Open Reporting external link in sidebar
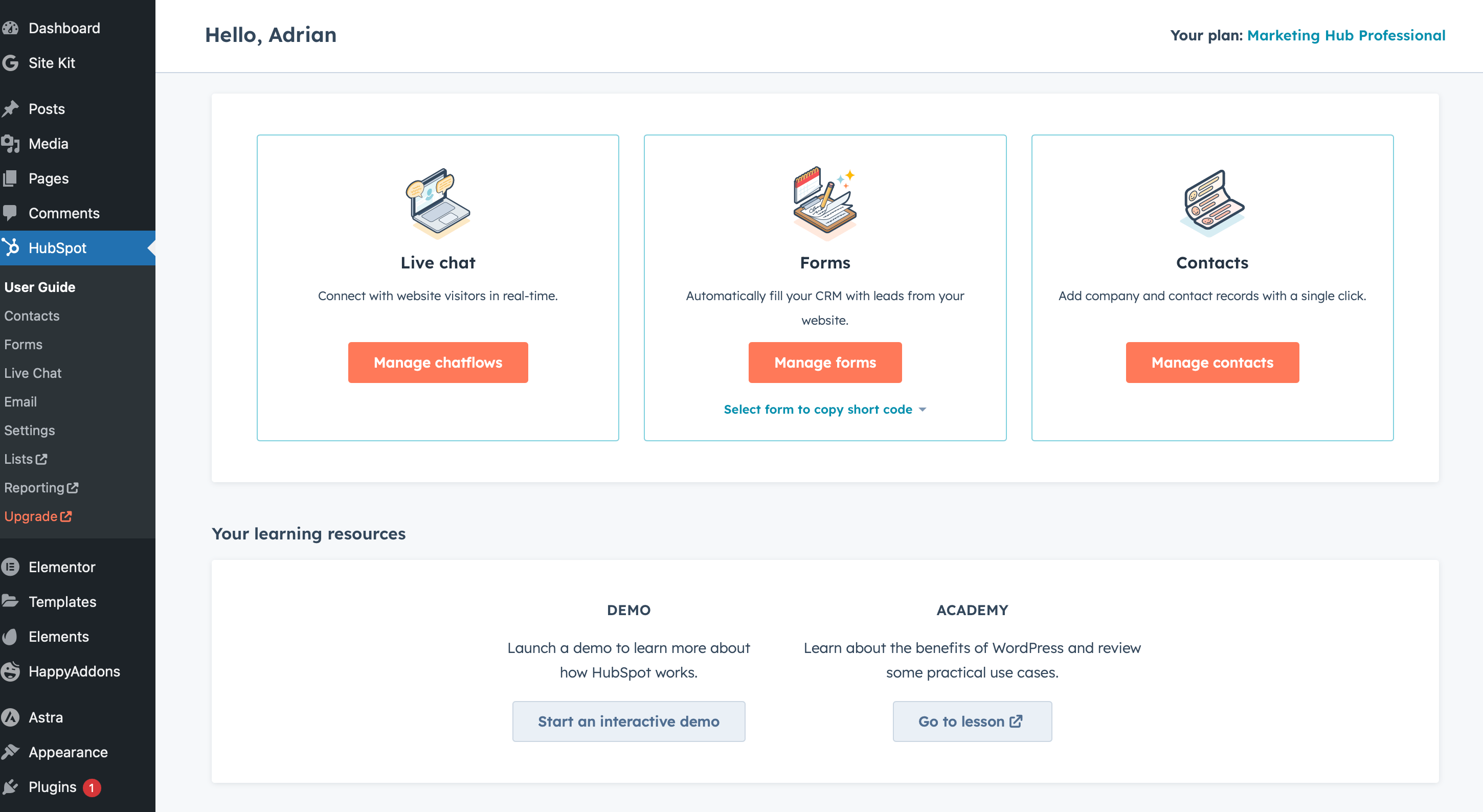 pos(41,487)
